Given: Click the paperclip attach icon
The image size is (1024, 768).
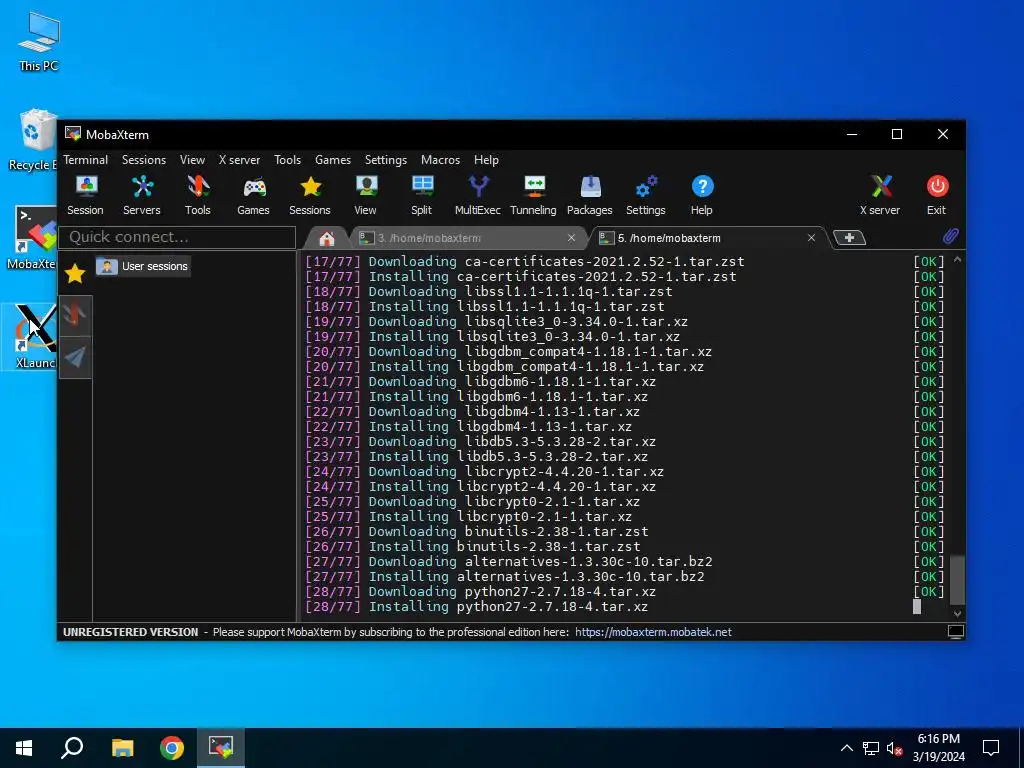Looking at the screenshot, I should (950, 236).
